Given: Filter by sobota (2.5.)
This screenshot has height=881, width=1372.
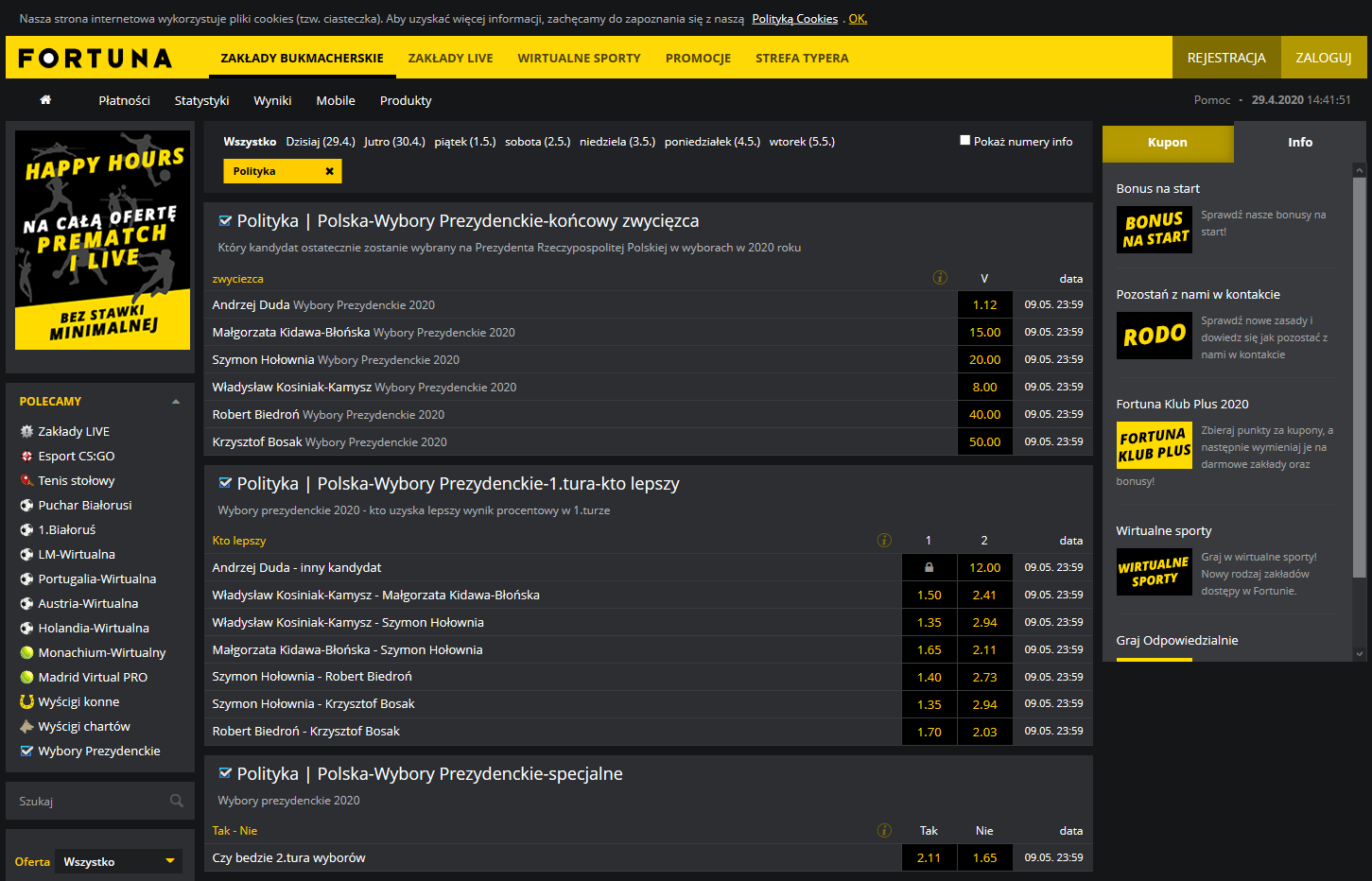Looking at the screenshot, I should pyautogui.click(x=537, y=142).
